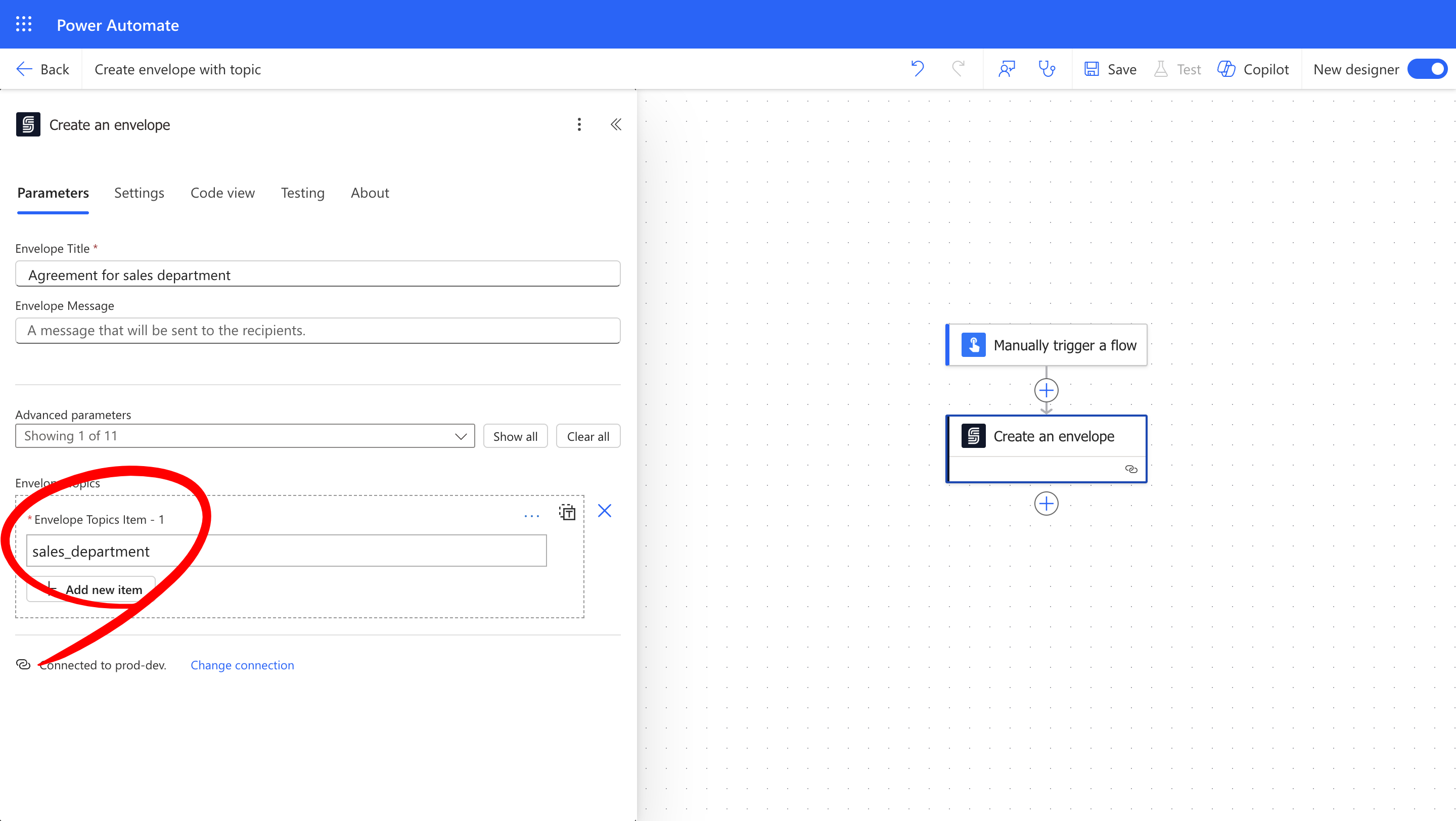Click the switch to text mode icon
The height and width of the screenshot is (821, 1456).
[567, 512]
